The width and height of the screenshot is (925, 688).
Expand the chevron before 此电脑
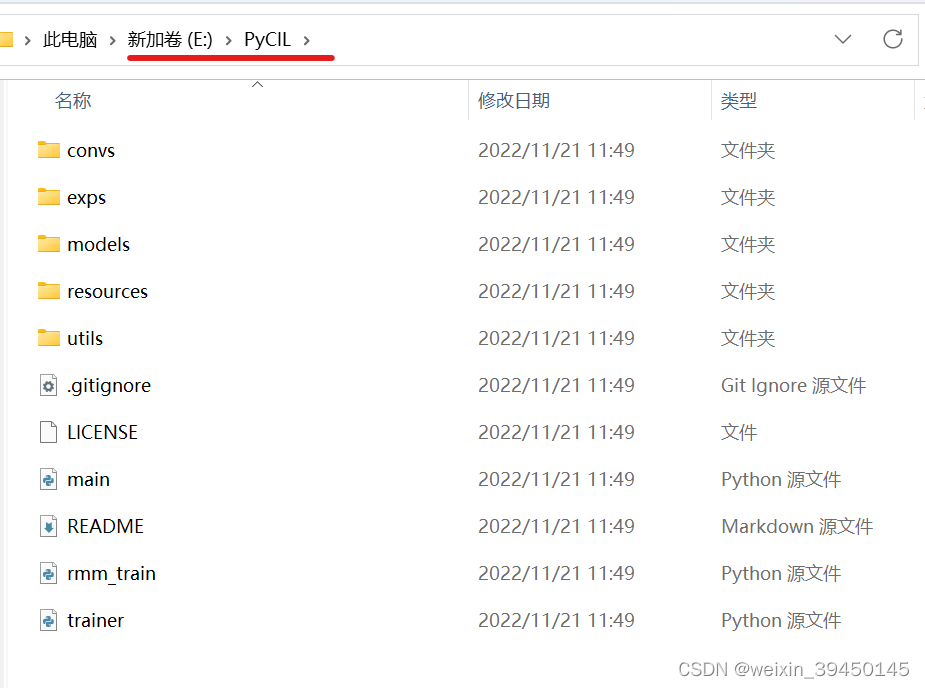27,40
